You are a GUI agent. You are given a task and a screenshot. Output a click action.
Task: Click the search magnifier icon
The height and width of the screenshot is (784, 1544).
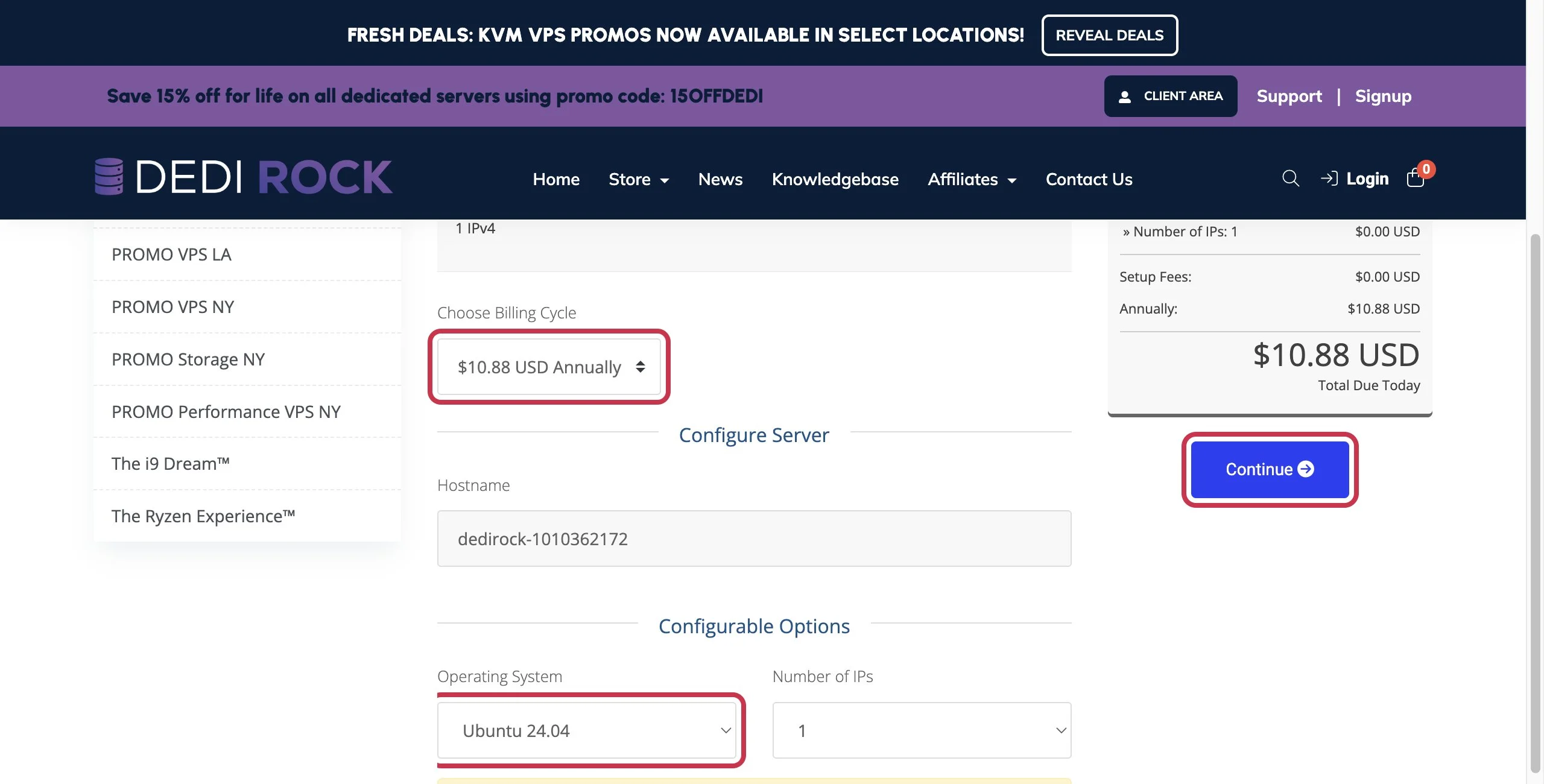[1290, 179]
